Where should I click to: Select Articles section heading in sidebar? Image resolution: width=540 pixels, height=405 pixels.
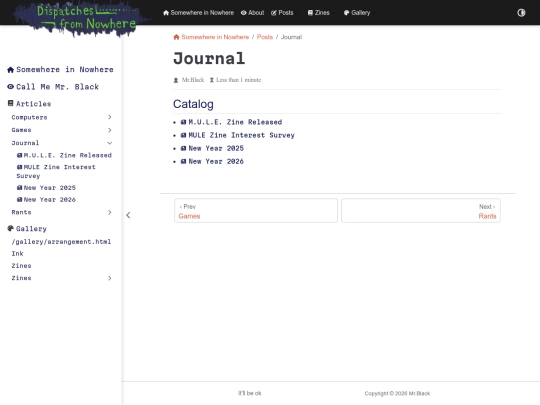(x=33, y=104)
